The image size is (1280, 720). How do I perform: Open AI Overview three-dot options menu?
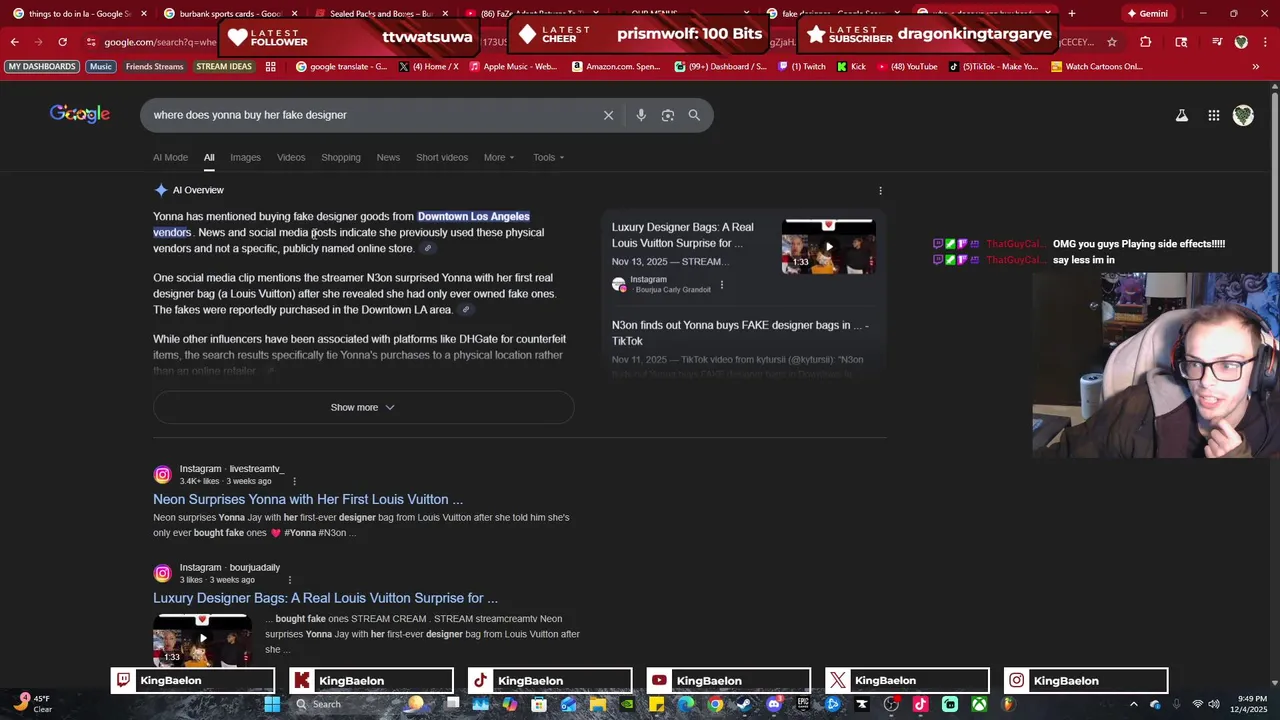[x=880, y=190]
